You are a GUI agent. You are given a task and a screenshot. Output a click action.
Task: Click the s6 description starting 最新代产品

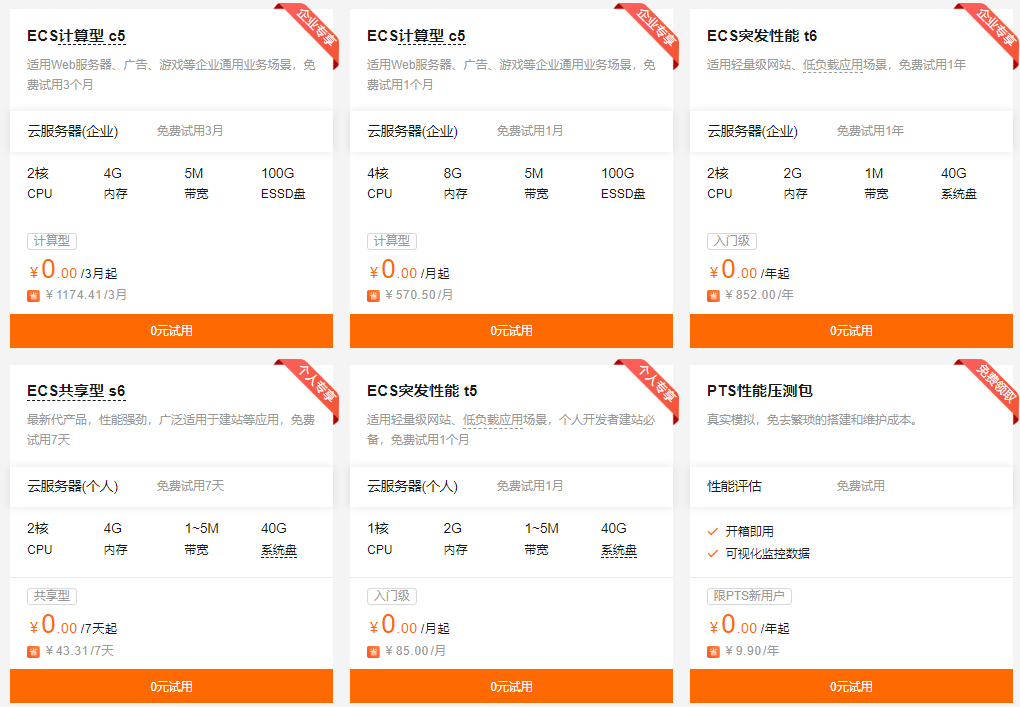pos(171,430)
